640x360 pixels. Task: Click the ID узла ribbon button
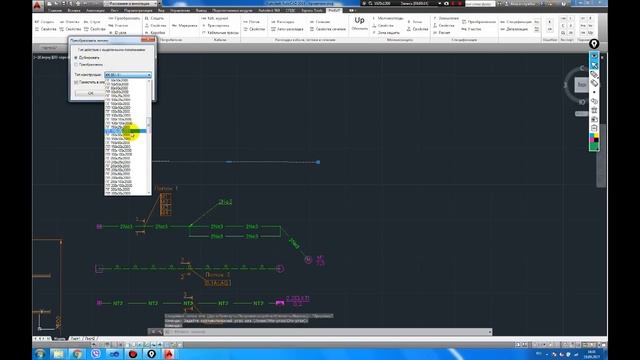[x=118, y=32]
